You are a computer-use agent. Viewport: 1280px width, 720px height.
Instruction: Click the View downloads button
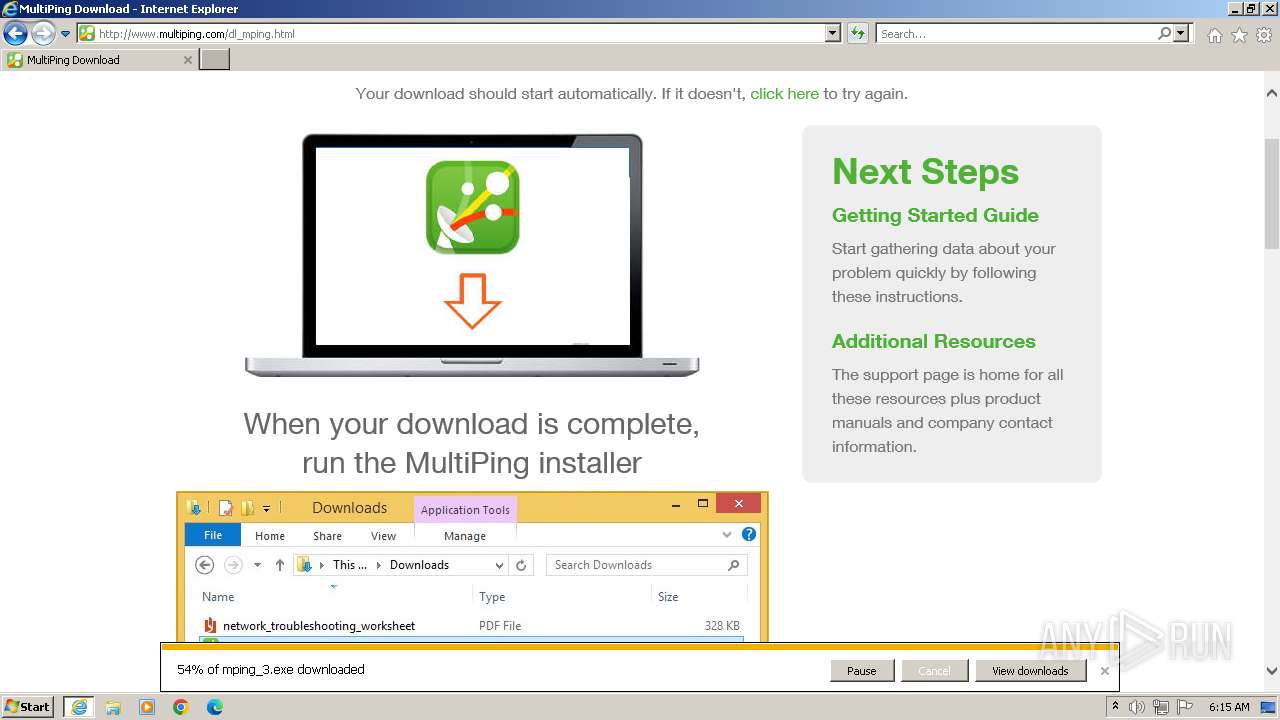point(1030,671)
